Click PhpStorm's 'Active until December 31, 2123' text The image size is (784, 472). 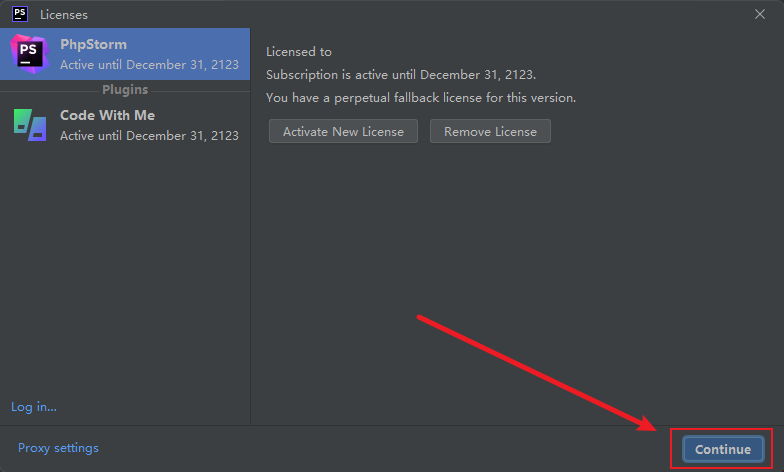click(149, 64)
